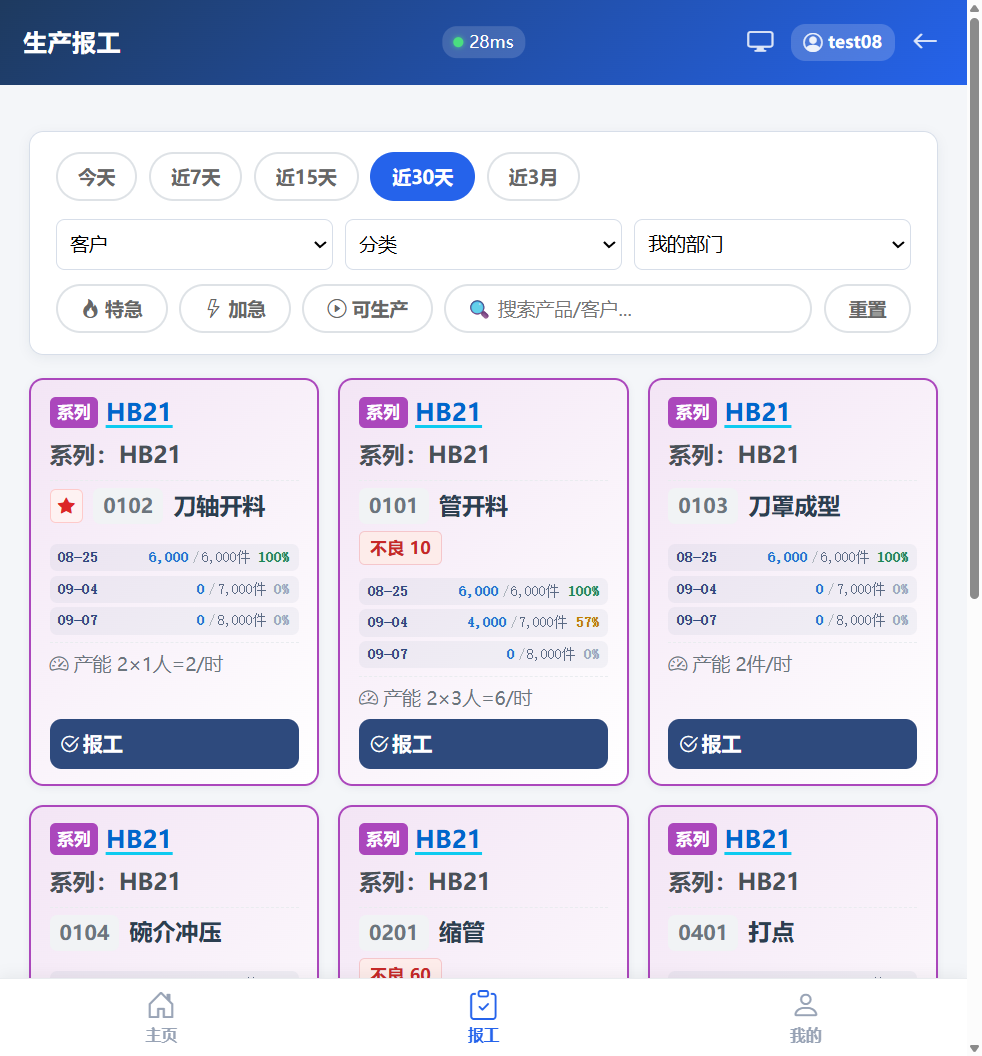
Task: Select the 近7天 date filter
Action: pos(195,177)
